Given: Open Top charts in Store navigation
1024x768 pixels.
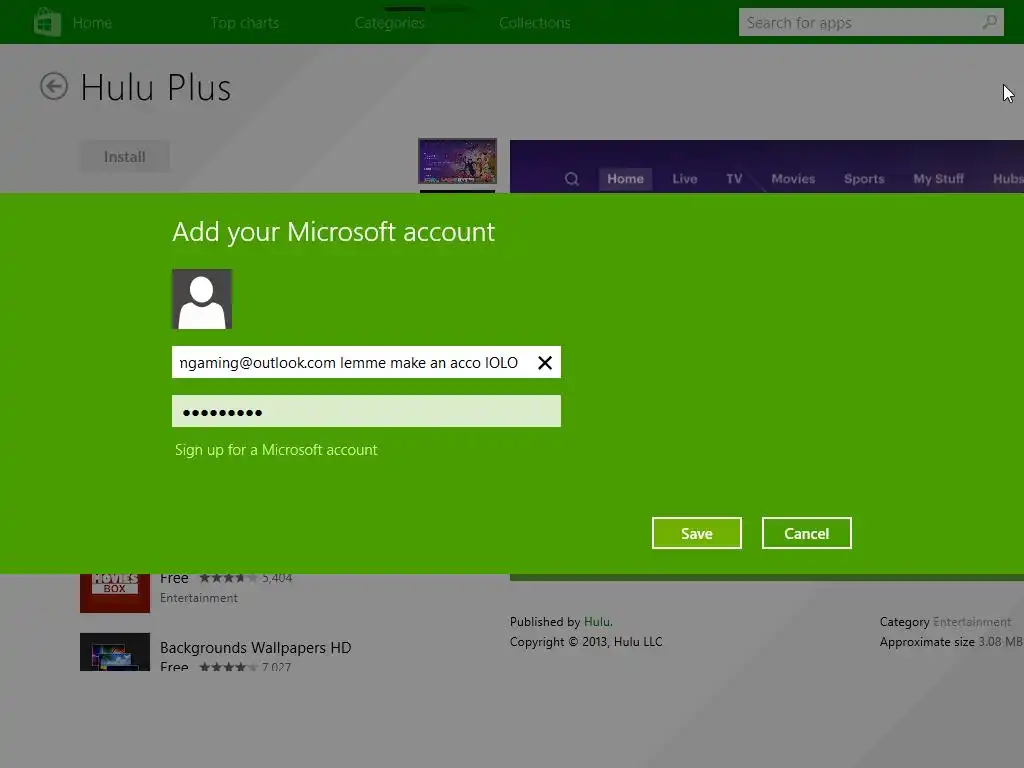Looking at the screenshot, I should tap(245, 23).
